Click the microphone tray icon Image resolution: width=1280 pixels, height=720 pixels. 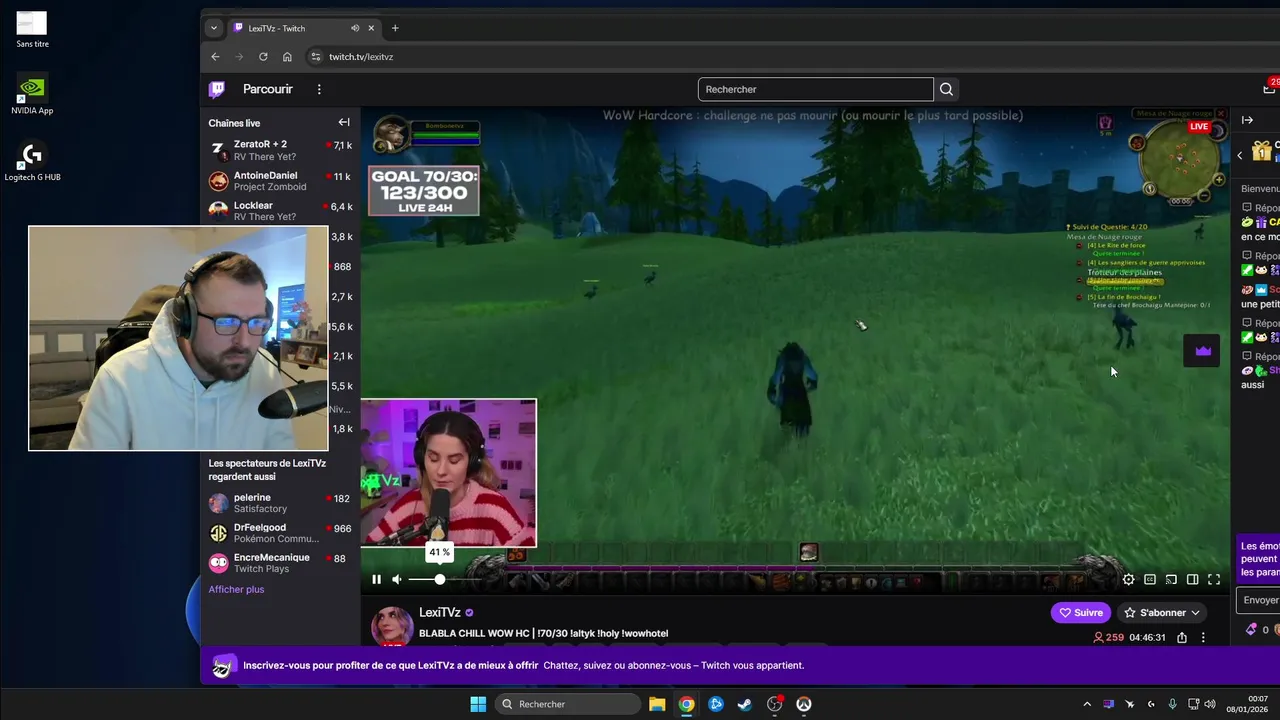coord(1172,704)
